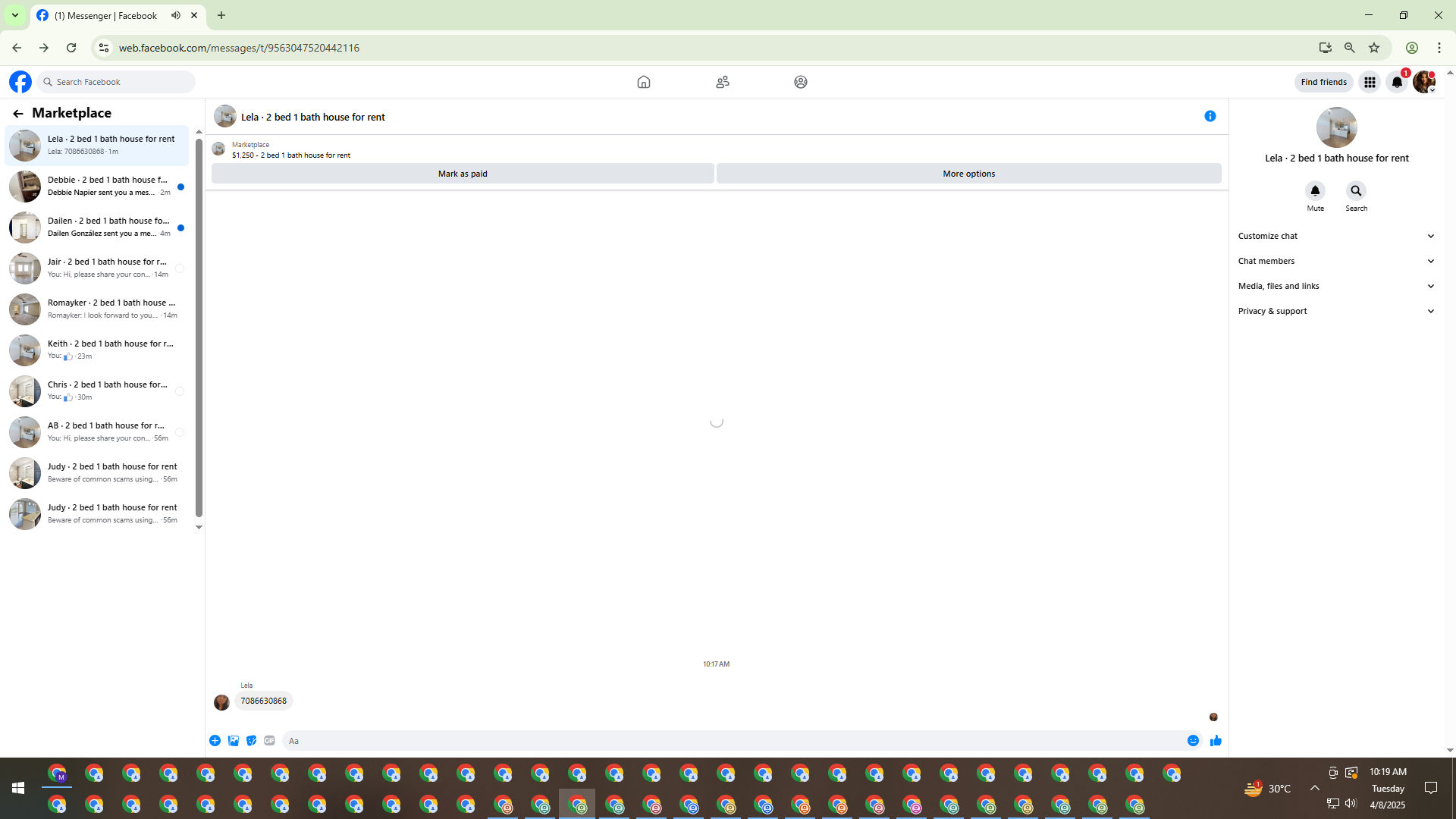Open the Home feed icon
This screenshot has height=819, width=1456.
point(643,82)
